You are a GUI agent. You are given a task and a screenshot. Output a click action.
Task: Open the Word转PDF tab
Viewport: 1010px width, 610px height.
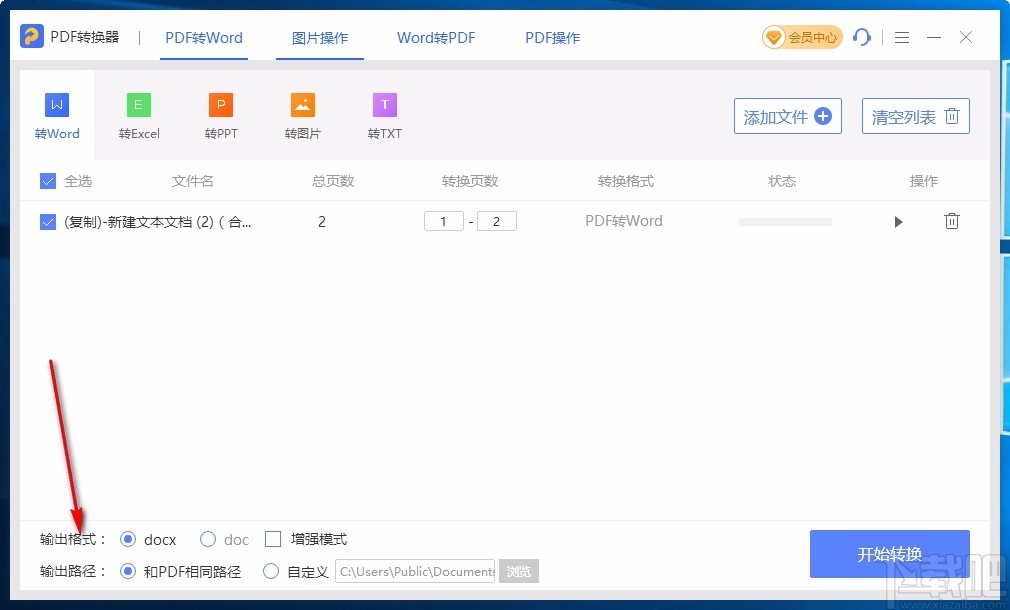[x=436, y=37]
